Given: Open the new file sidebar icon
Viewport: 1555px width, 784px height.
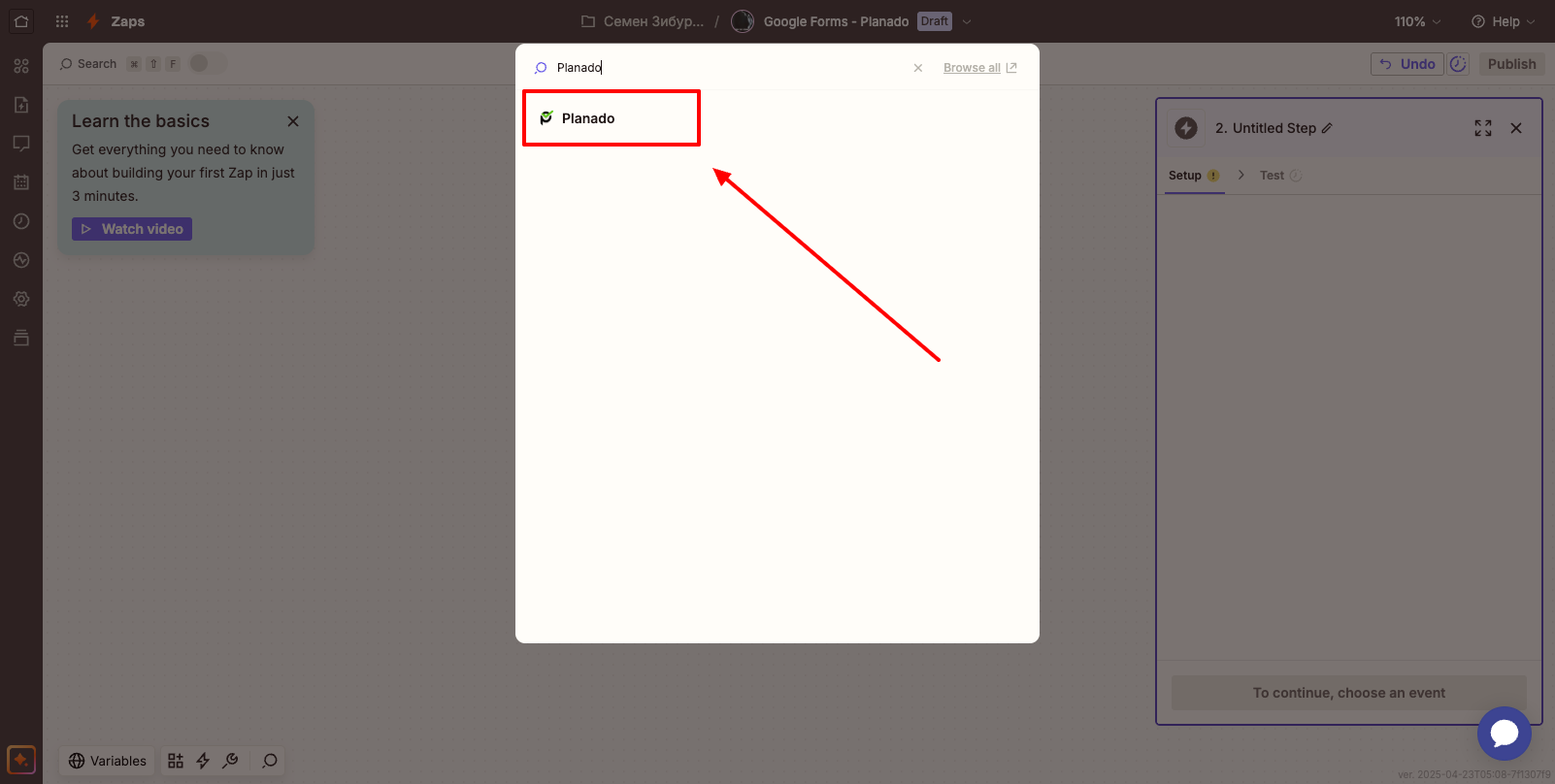Looking at the screenshot, I should pos(21,105).
